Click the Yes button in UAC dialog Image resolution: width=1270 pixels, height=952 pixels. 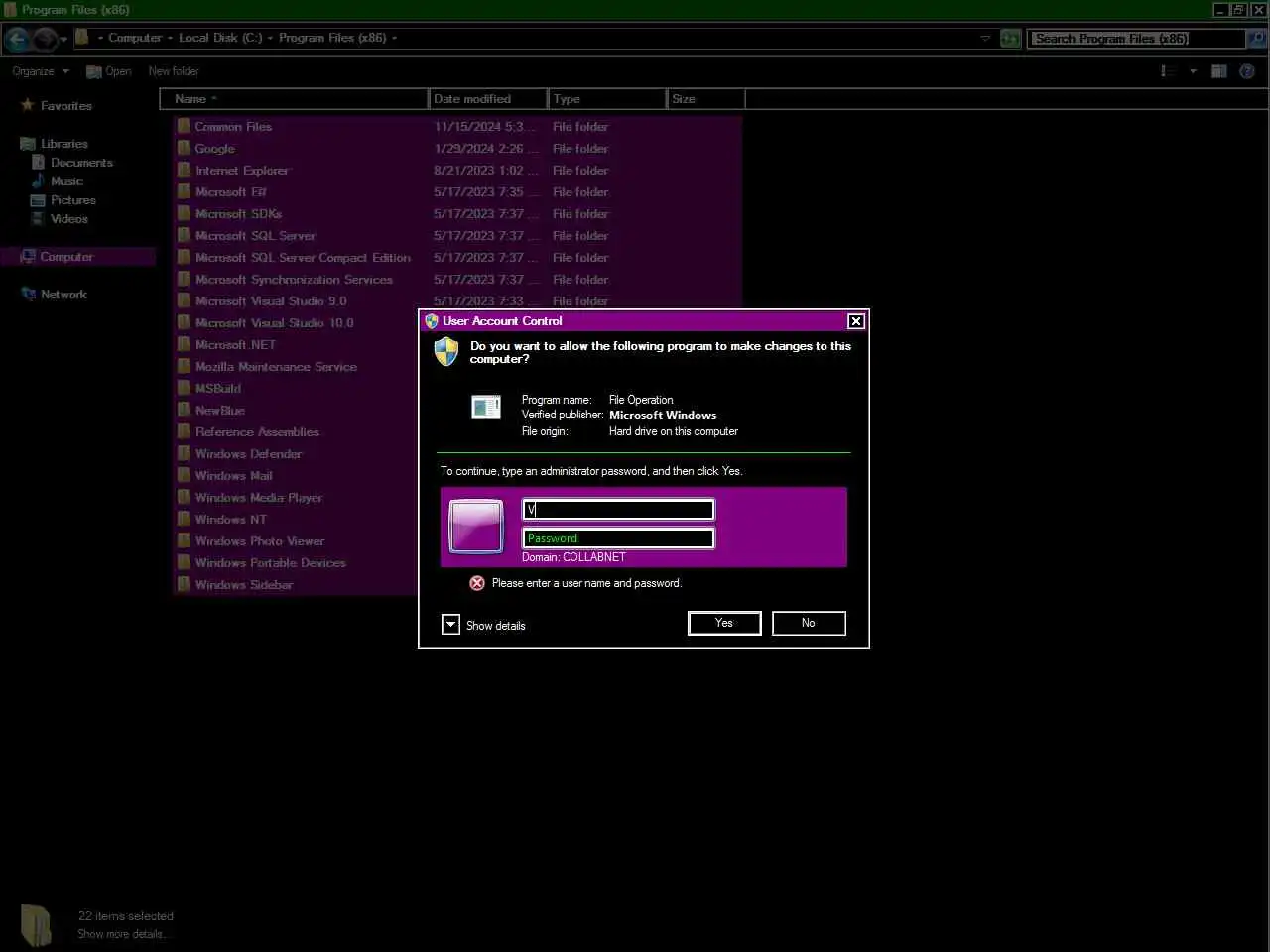coord(724,623)
